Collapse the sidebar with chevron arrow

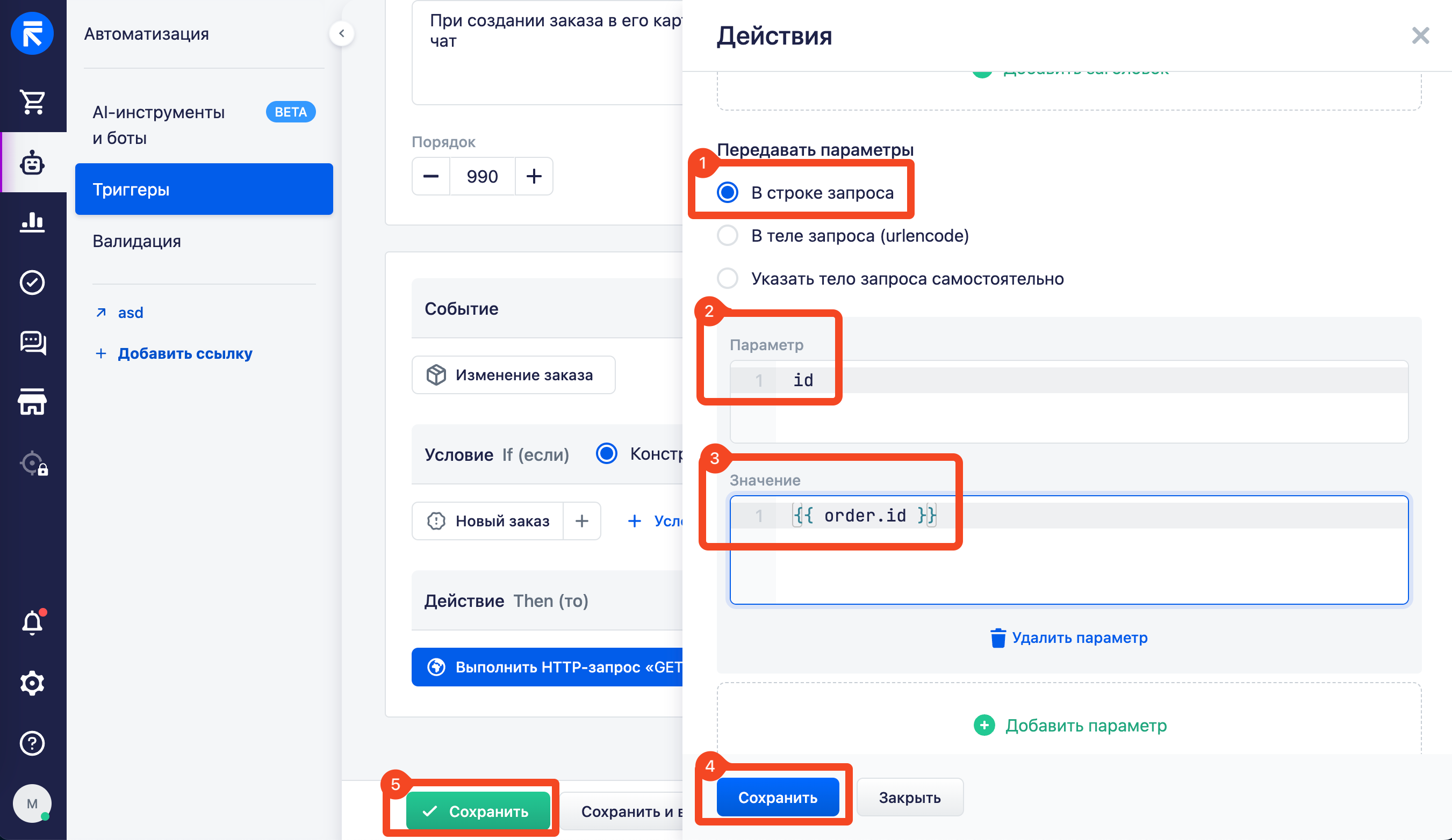[342, 33]
